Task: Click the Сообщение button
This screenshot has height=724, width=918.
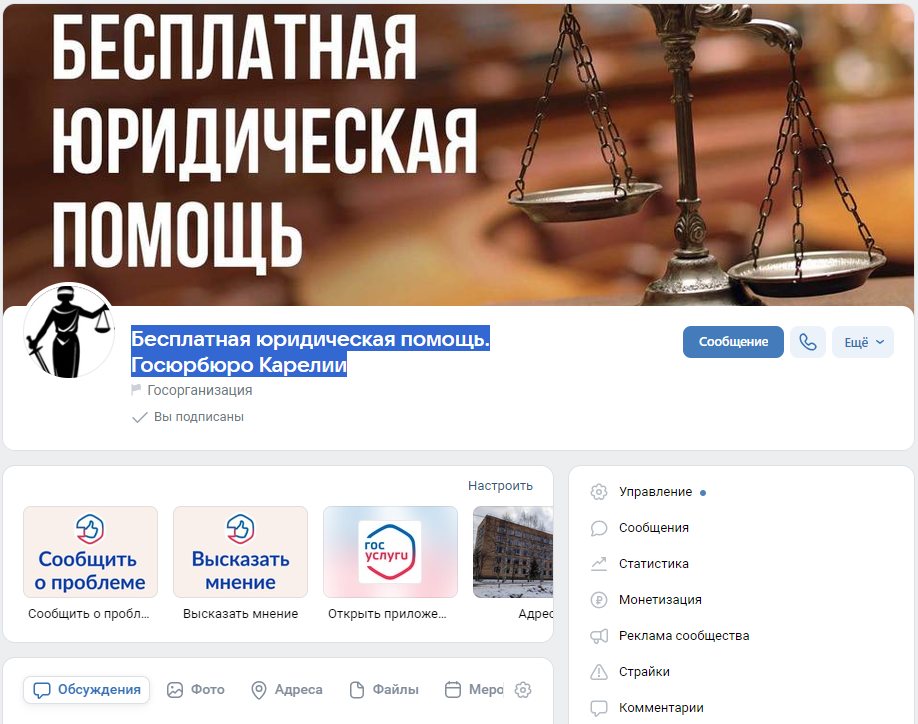Action: pos(733,342)
